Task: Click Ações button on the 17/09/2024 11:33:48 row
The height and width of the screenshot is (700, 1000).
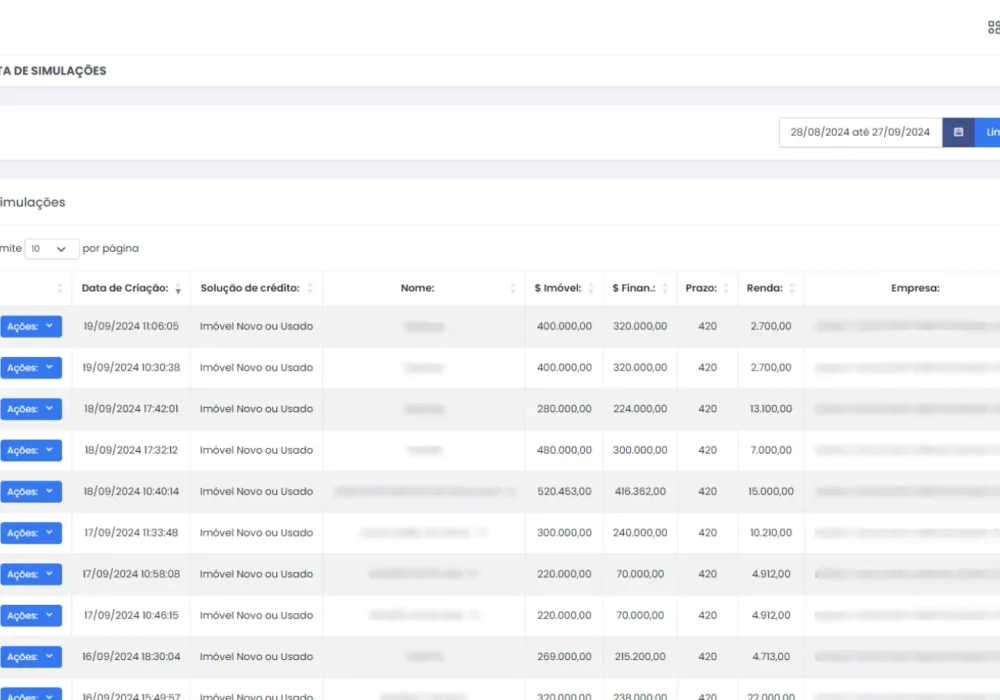Action: (x=30, y=533)
